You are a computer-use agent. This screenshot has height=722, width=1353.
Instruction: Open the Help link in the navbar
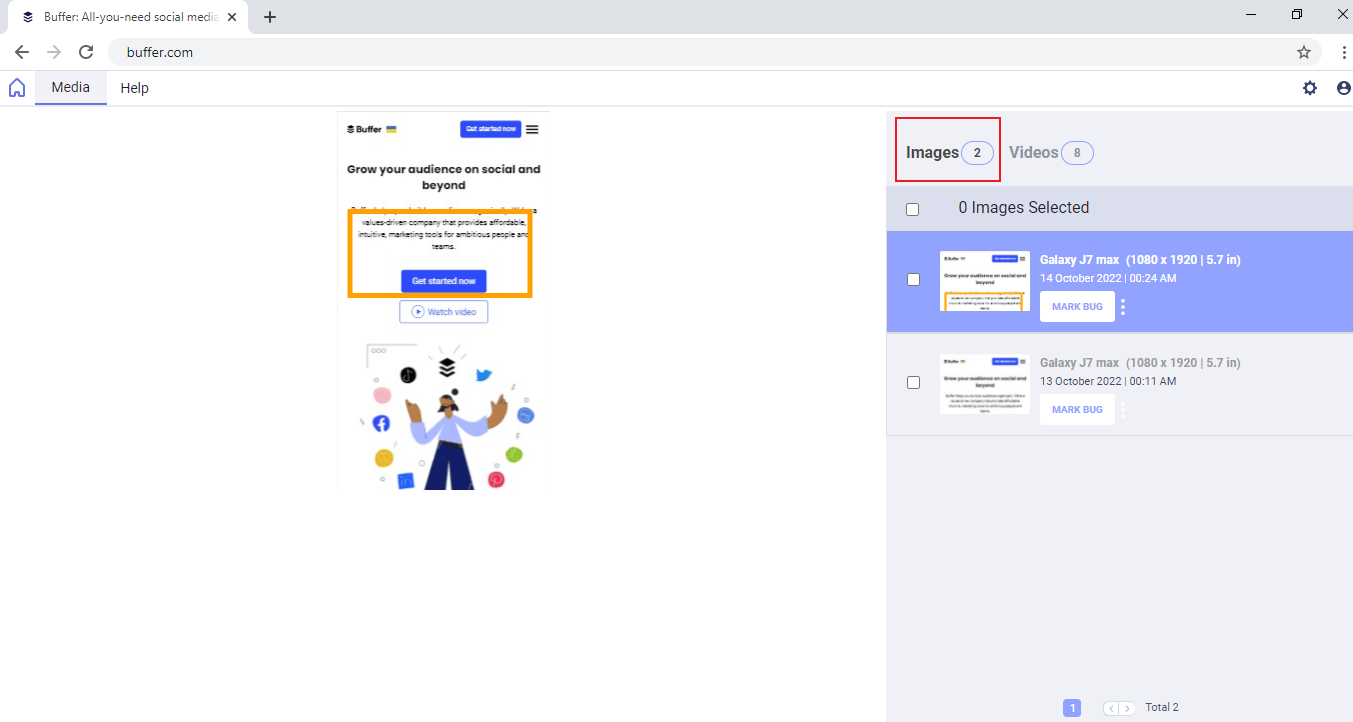click(x=134, y=88)
